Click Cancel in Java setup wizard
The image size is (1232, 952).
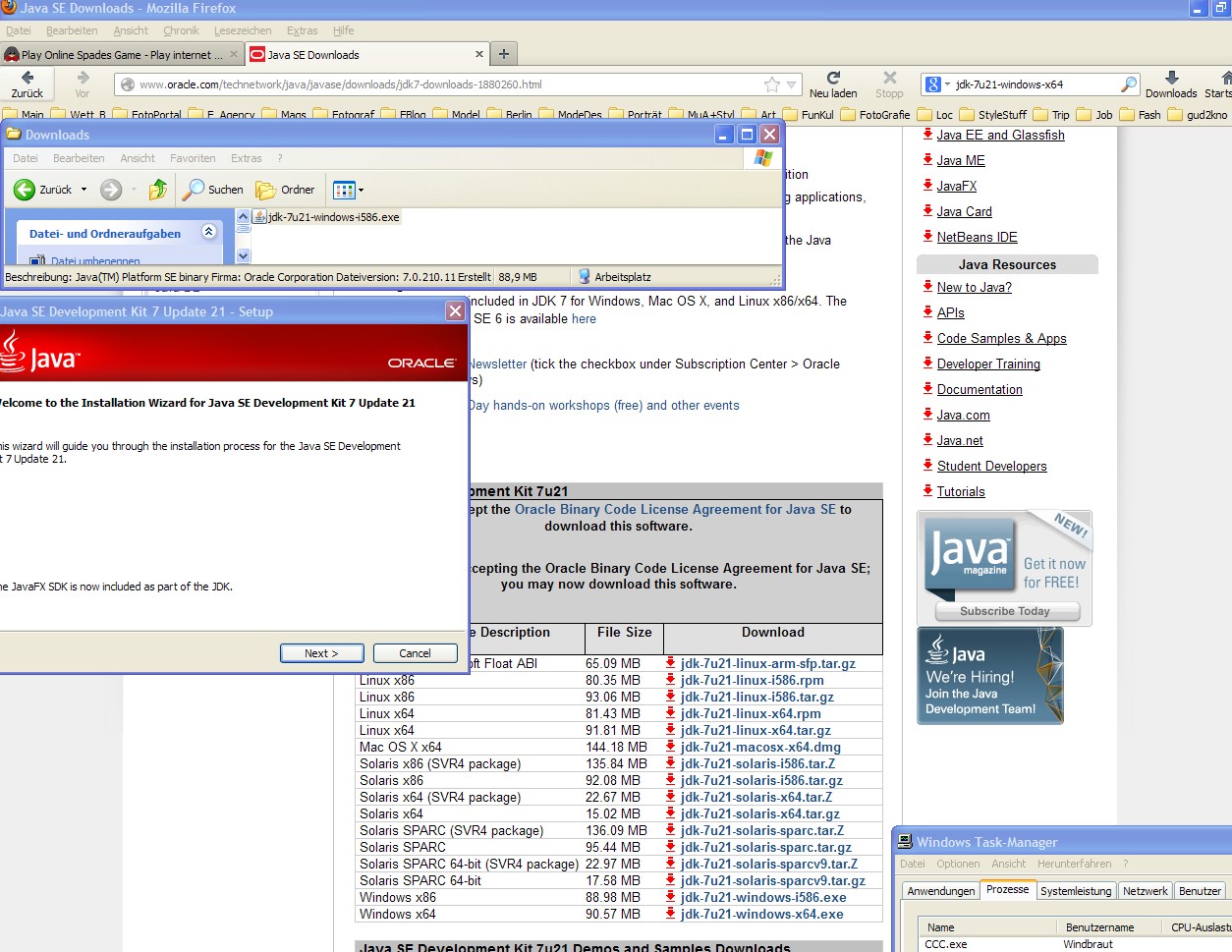pyautogui.click(x=415, y=653)
